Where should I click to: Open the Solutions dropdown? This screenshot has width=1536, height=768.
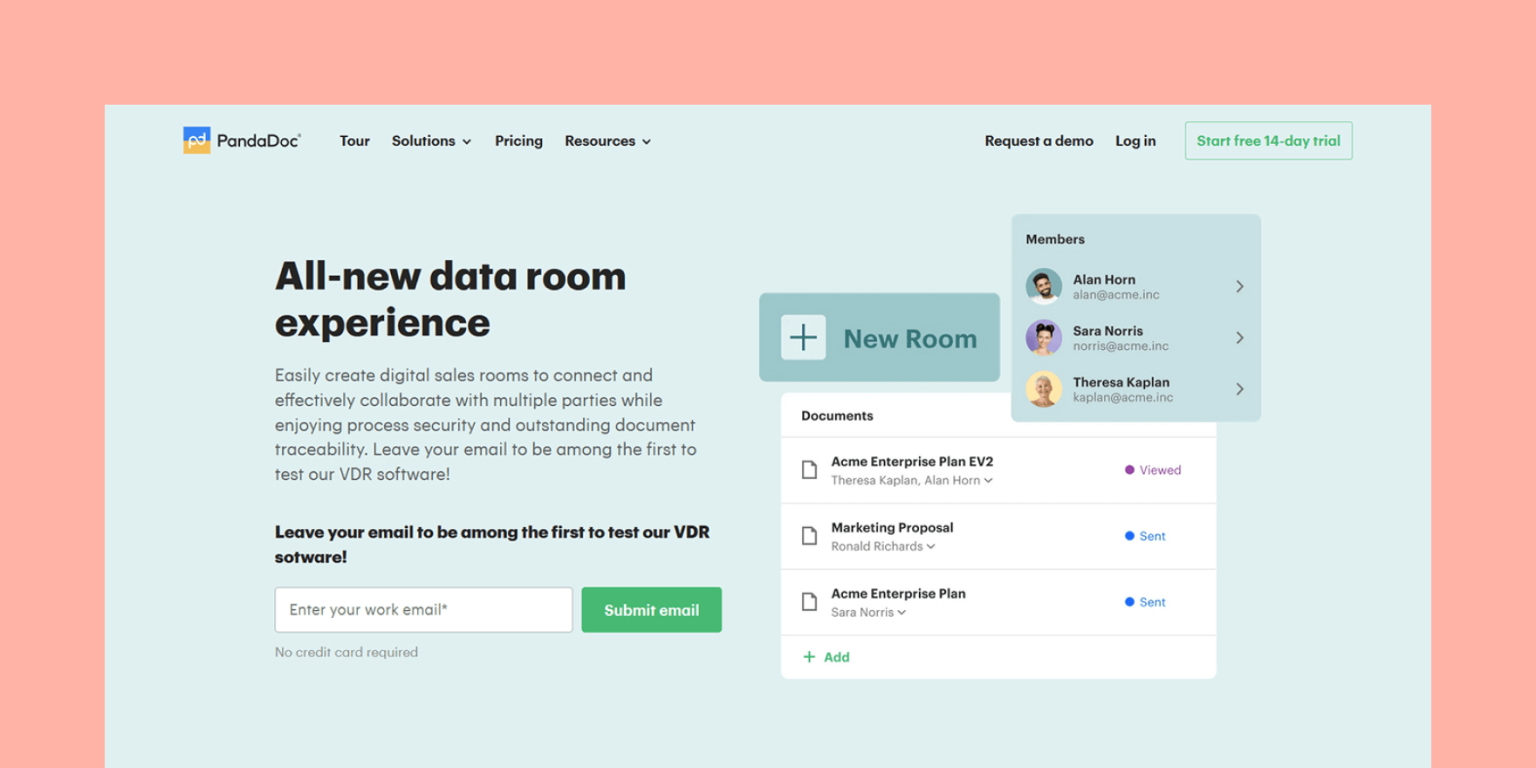(x=431, y=141)
